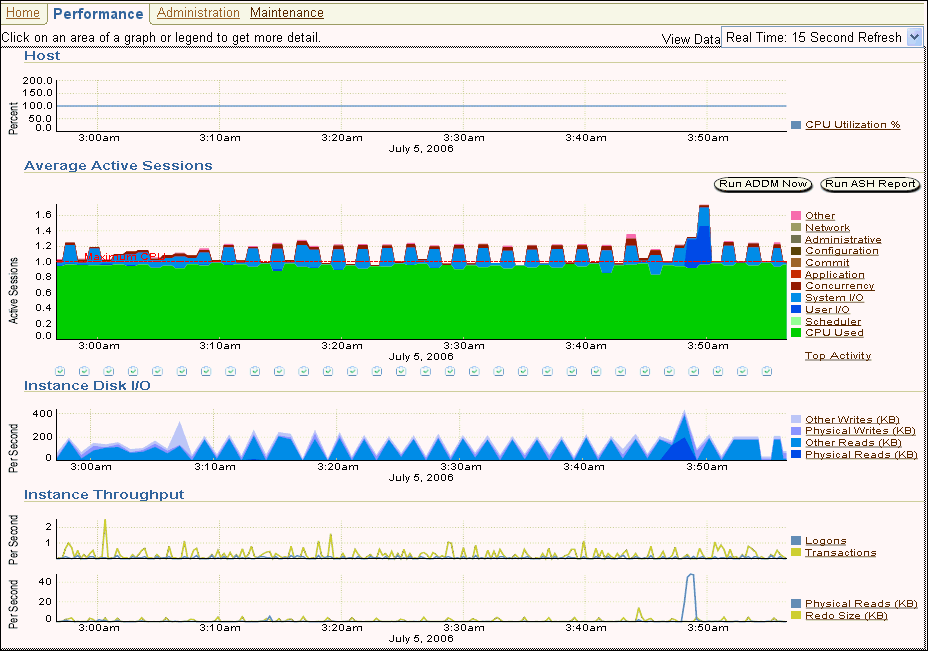This screenshot has height=651, width=928.
Task: Open the Top Activity link
Action: pos(837,356)
